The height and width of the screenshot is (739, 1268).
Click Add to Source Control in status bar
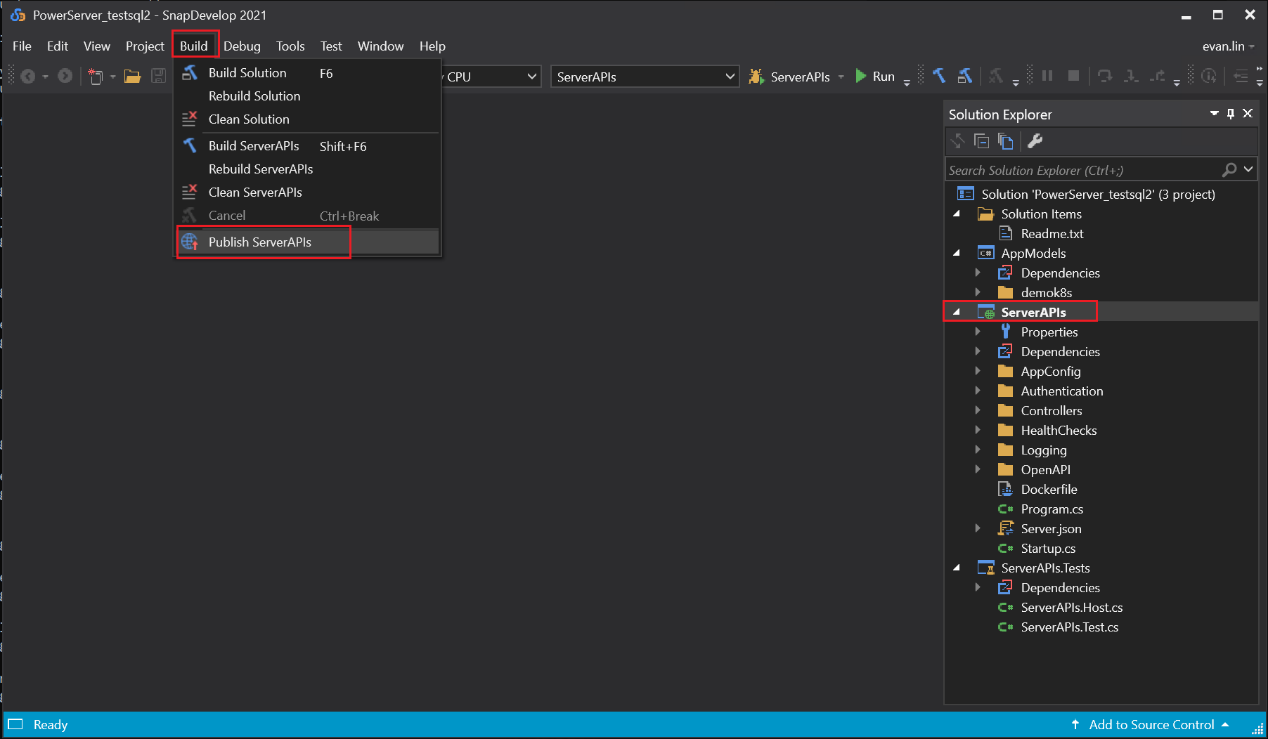[1150, 725]
